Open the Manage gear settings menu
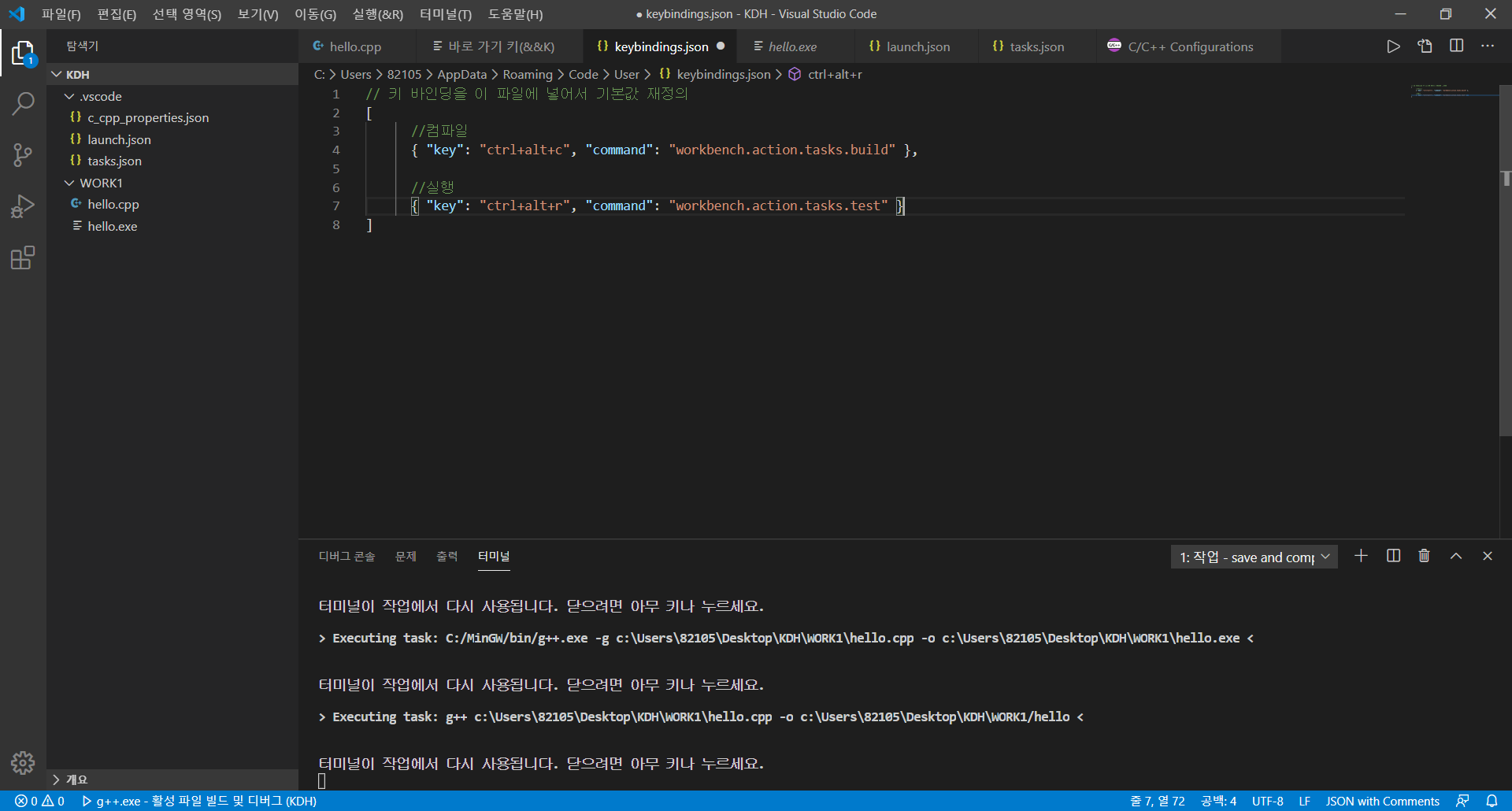The height and width of the screenshot is (811, 1512). coord(23,762)
